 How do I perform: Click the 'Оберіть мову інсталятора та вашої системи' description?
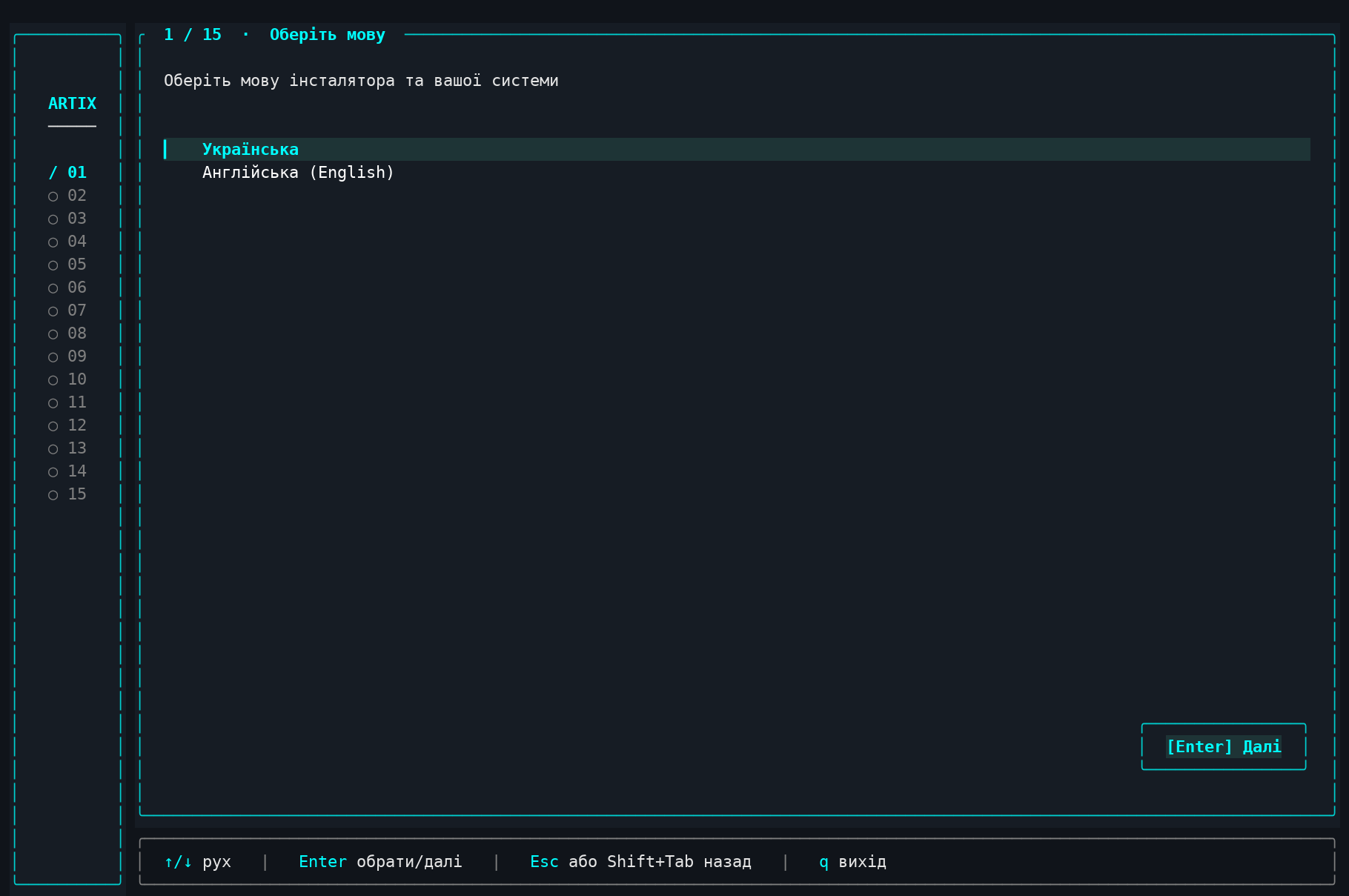361,81
